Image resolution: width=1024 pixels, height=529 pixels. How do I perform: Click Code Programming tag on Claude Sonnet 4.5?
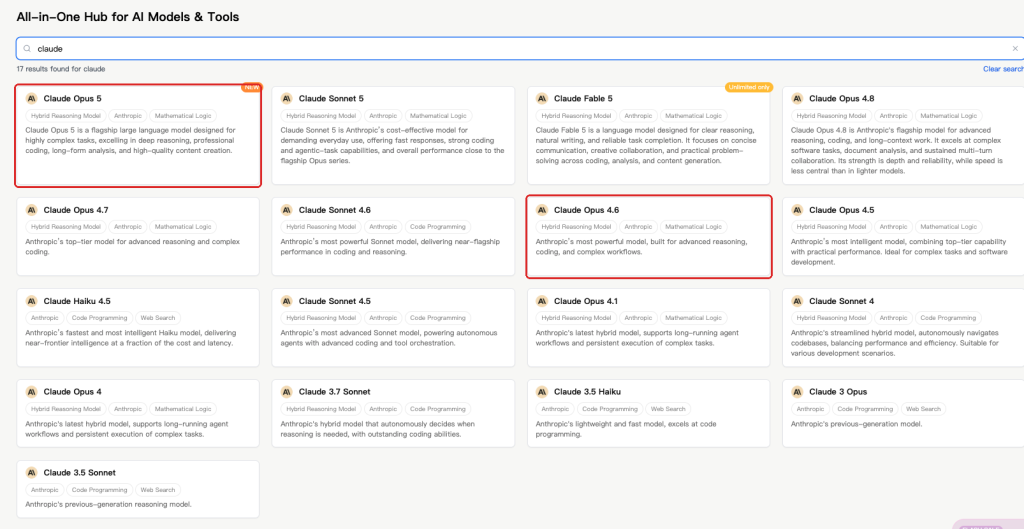pyautogui.click(x=438, y=318)
